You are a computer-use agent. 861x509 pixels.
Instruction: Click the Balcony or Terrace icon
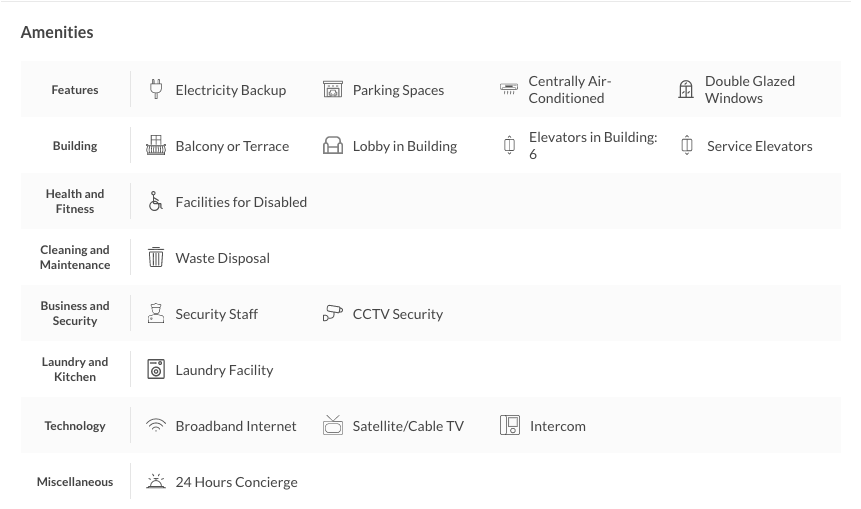pyautogui.click(x=155, y=146)
